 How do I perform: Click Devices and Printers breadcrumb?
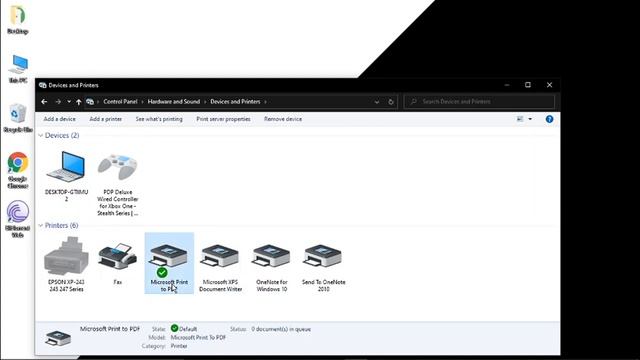pos(235,102)
